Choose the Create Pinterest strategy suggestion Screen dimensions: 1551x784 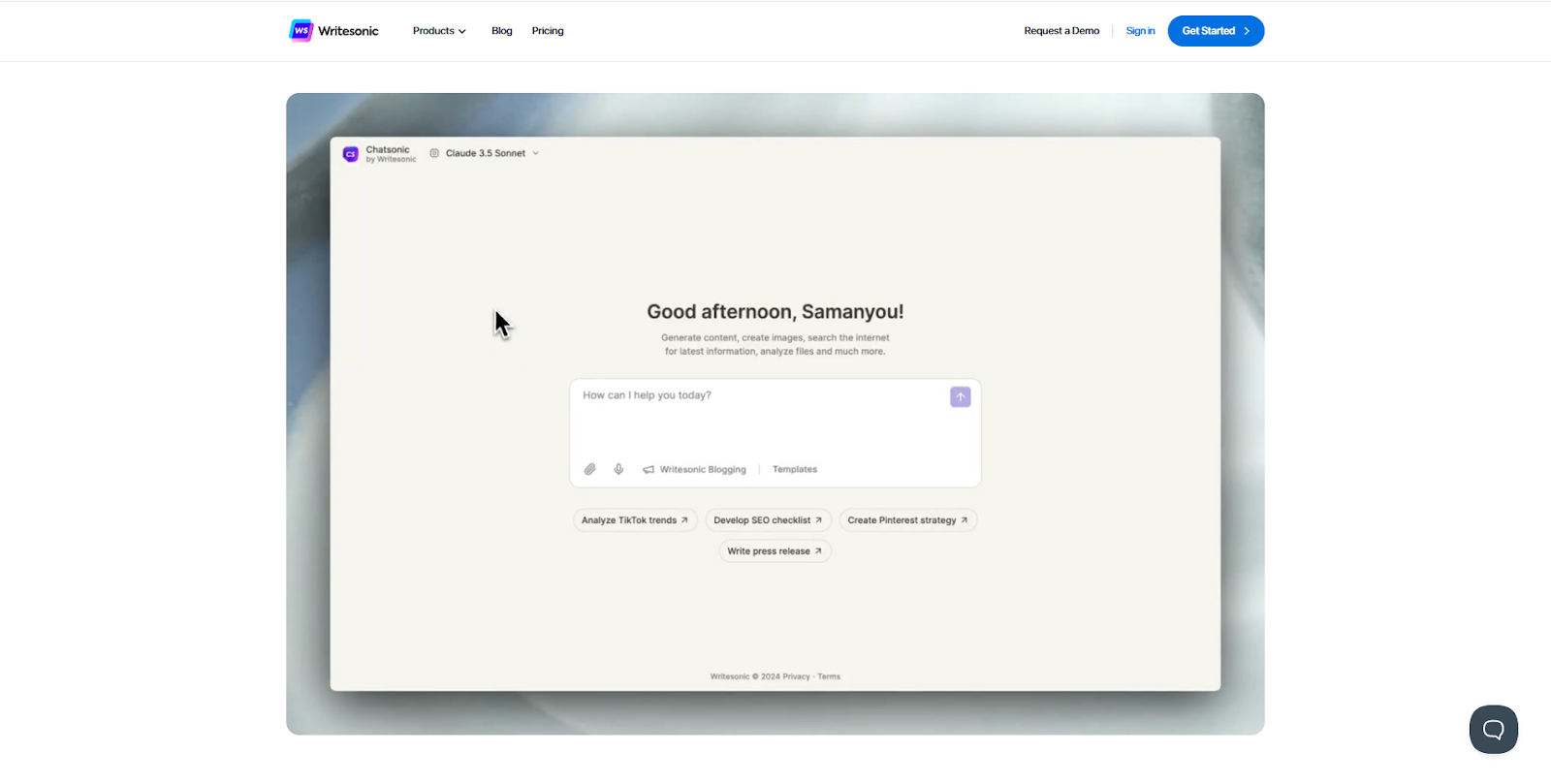(x=907, y=520)
